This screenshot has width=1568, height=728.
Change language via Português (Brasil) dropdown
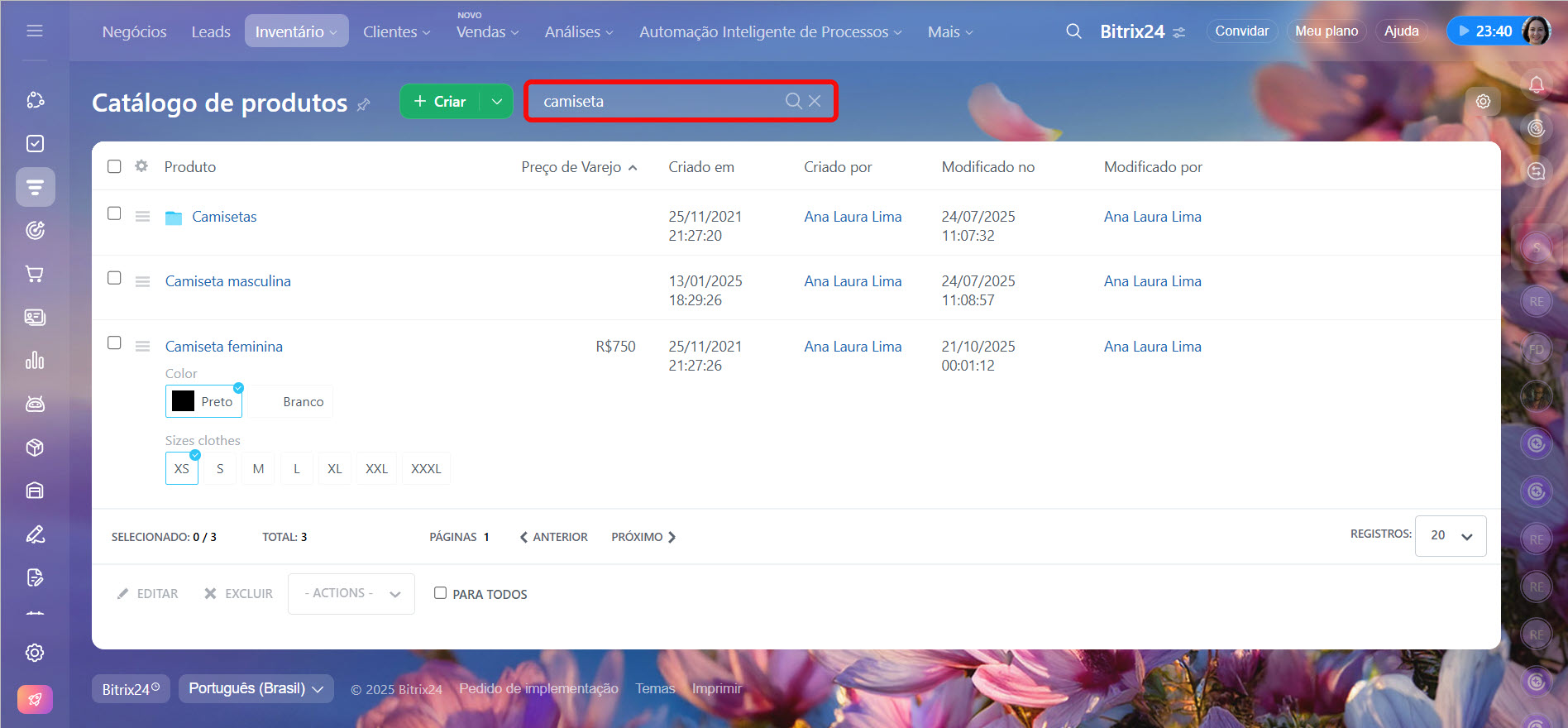pyautogui.click(x=256, y=688)
